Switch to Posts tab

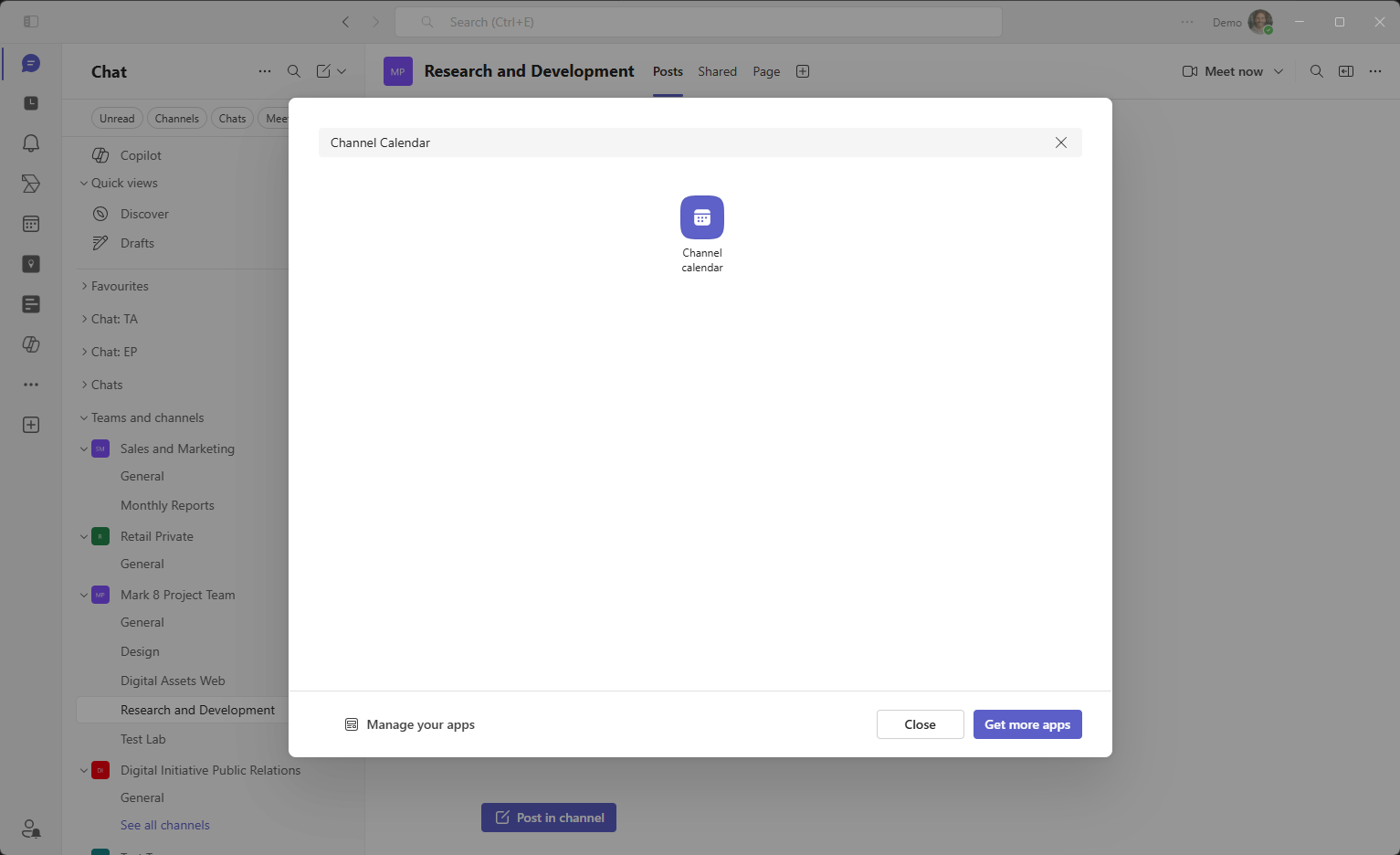pyautogui.click(x=668, y=71)
